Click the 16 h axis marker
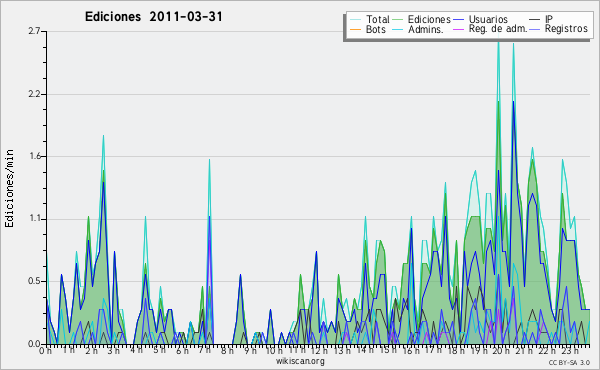The width and height of the screenshot is (600, 370). point(410,351)
